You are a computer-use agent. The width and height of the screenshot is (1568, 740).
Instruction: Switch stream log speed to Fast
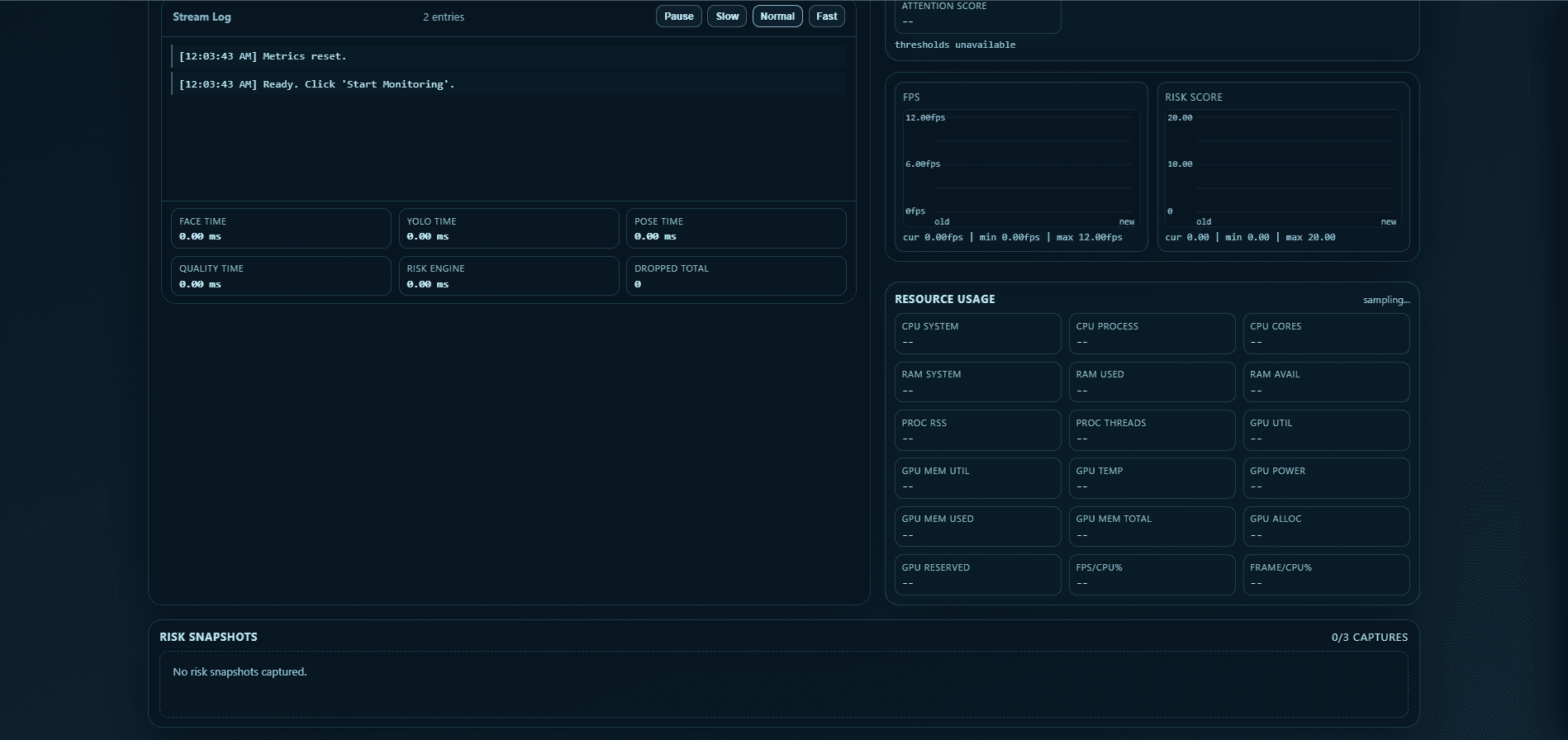826,17
